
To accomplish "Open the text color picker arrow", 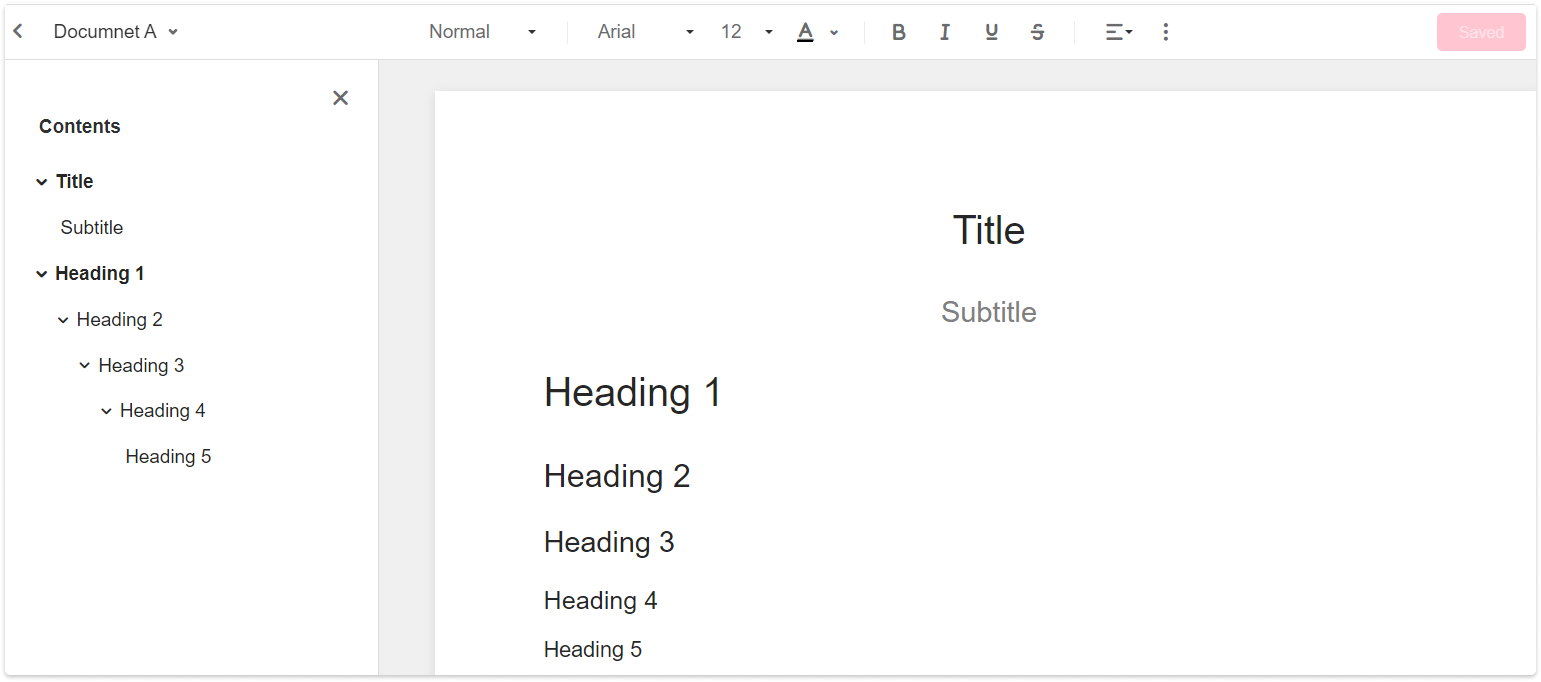I will tap(834, 32).
